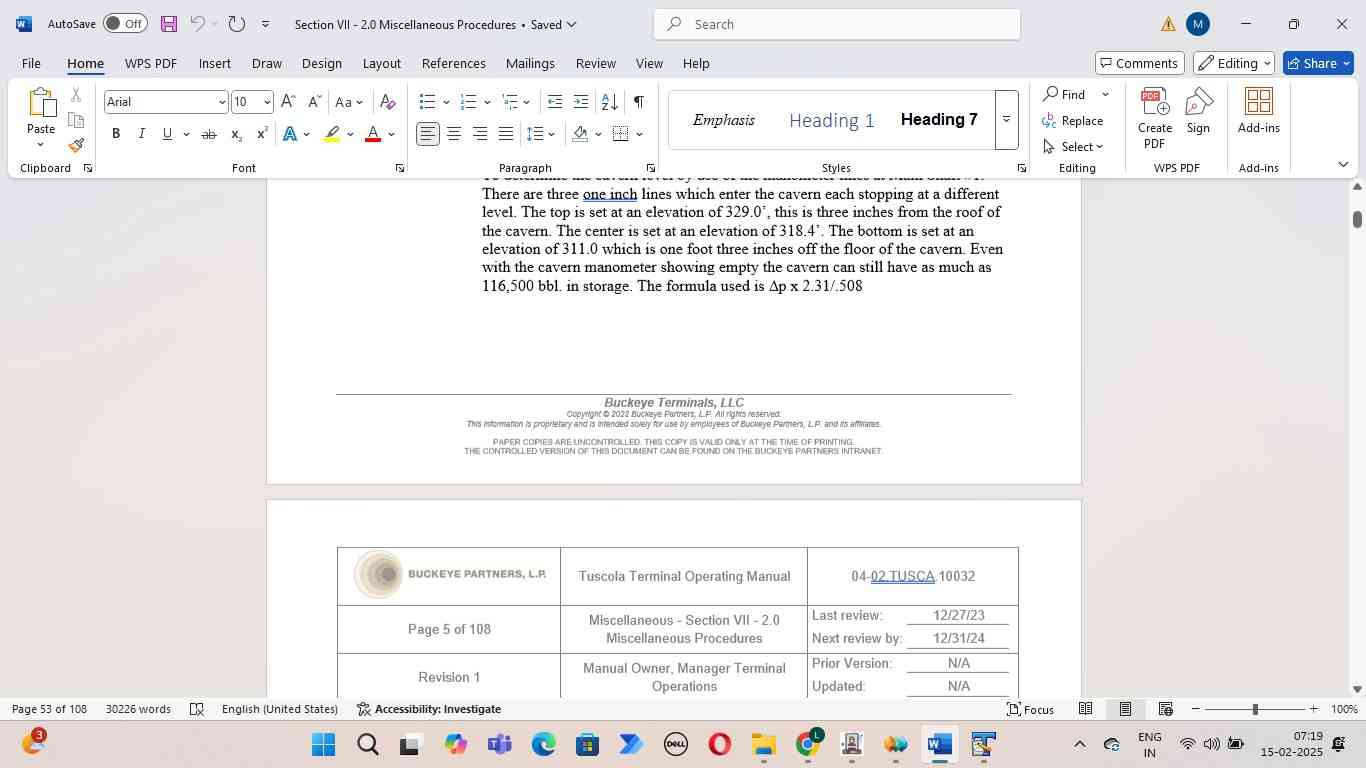Click the Multilevel List icon
The height and width of the screenshot is (768, 1366).
(509, 102)
